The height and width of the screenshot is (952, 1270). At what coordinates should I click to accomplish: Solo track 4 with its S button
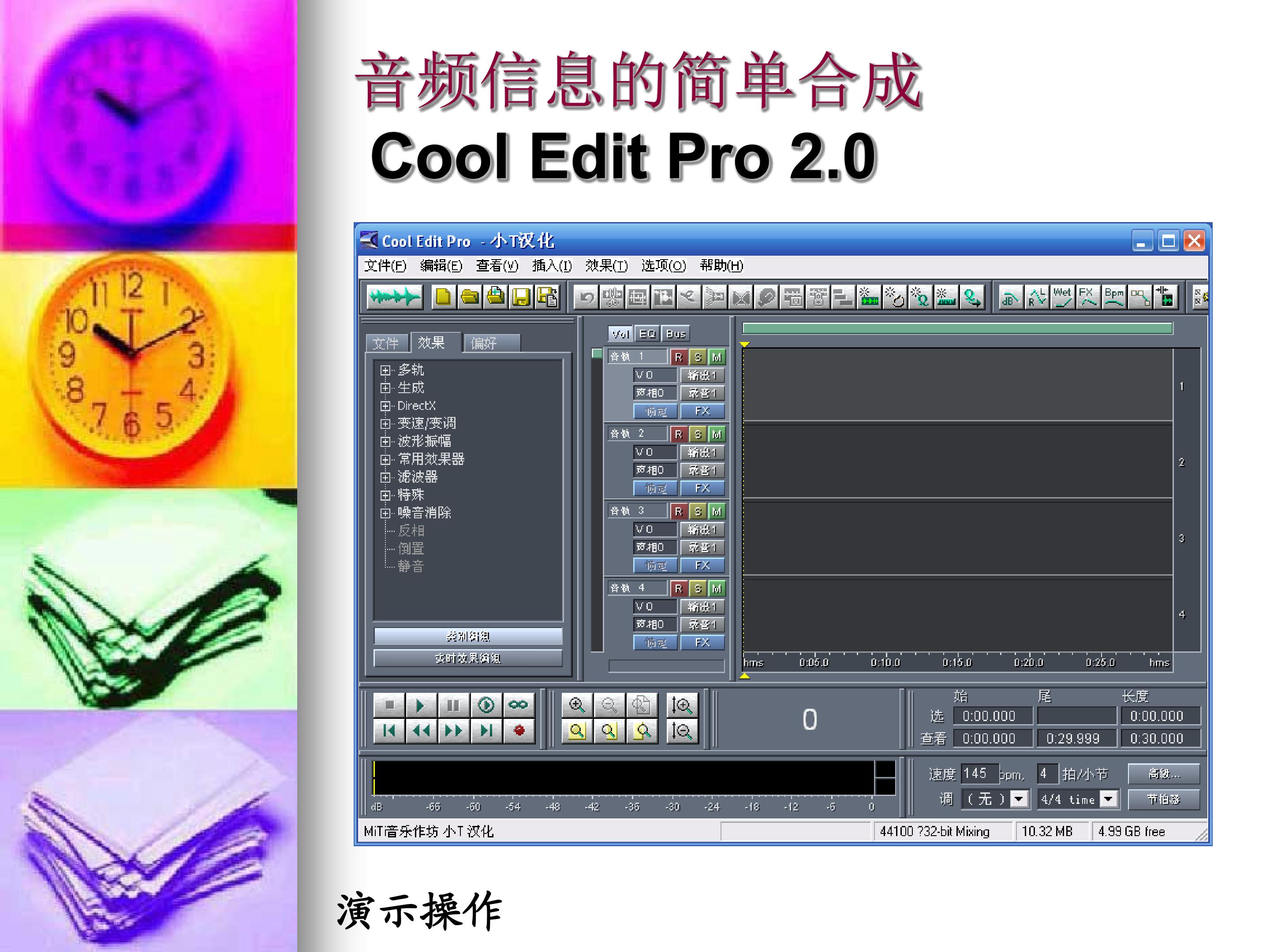coord(698,589)
